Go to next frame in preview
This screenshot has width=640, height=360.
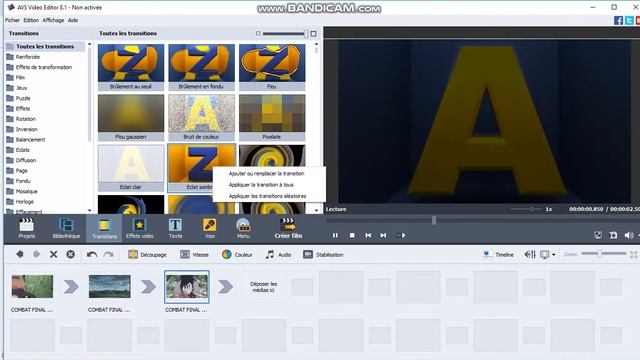pyautogui.click(x=383, y=235)
